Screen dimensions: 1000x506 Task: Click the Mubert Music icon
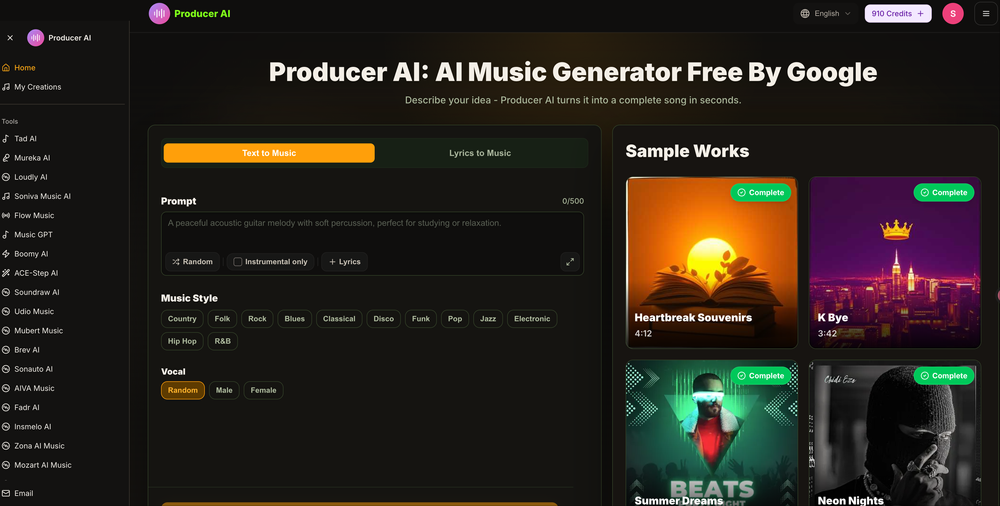pos(6,331)
